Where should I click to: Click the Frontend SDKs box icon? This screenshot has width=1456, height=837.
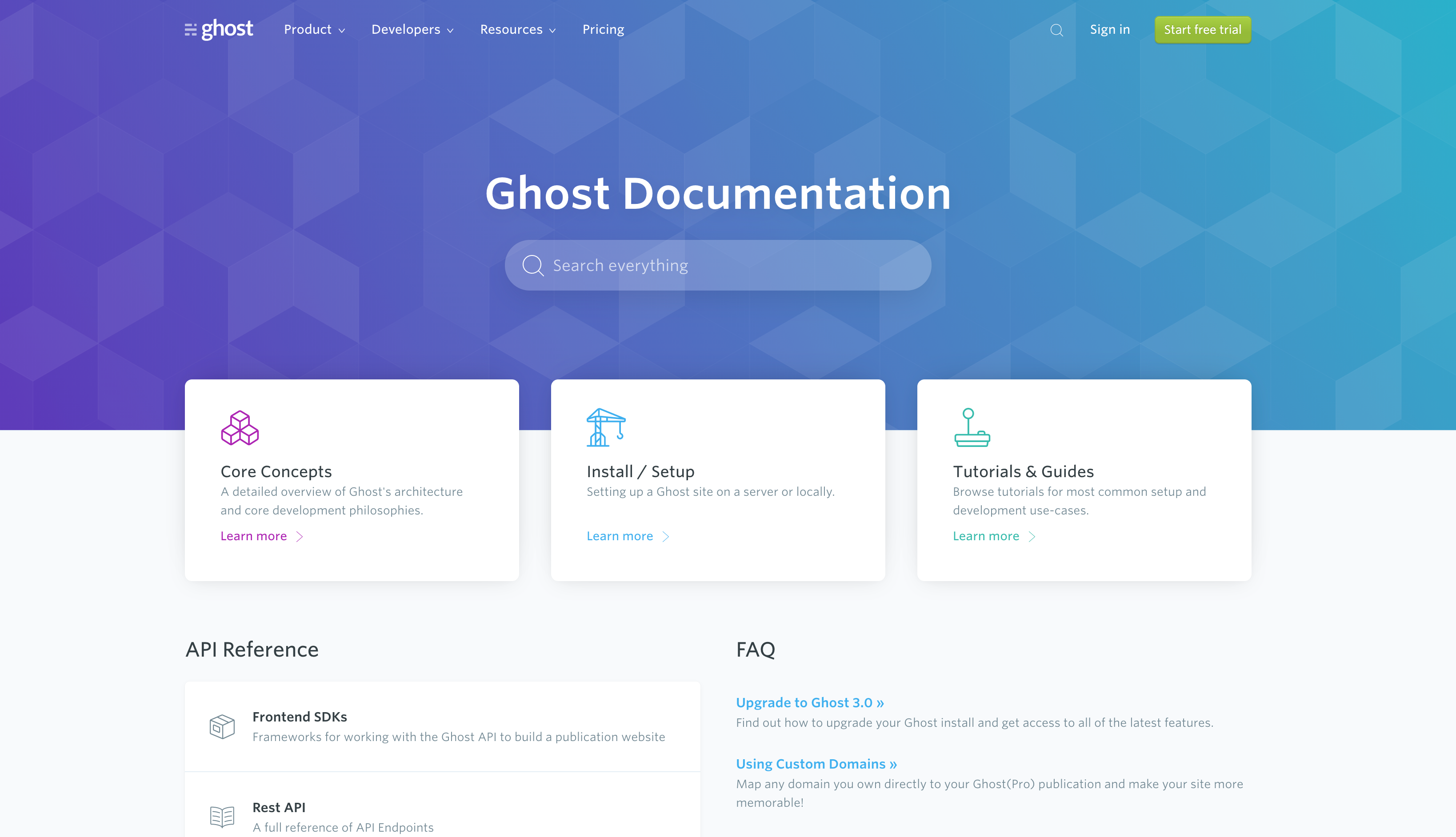222,727
